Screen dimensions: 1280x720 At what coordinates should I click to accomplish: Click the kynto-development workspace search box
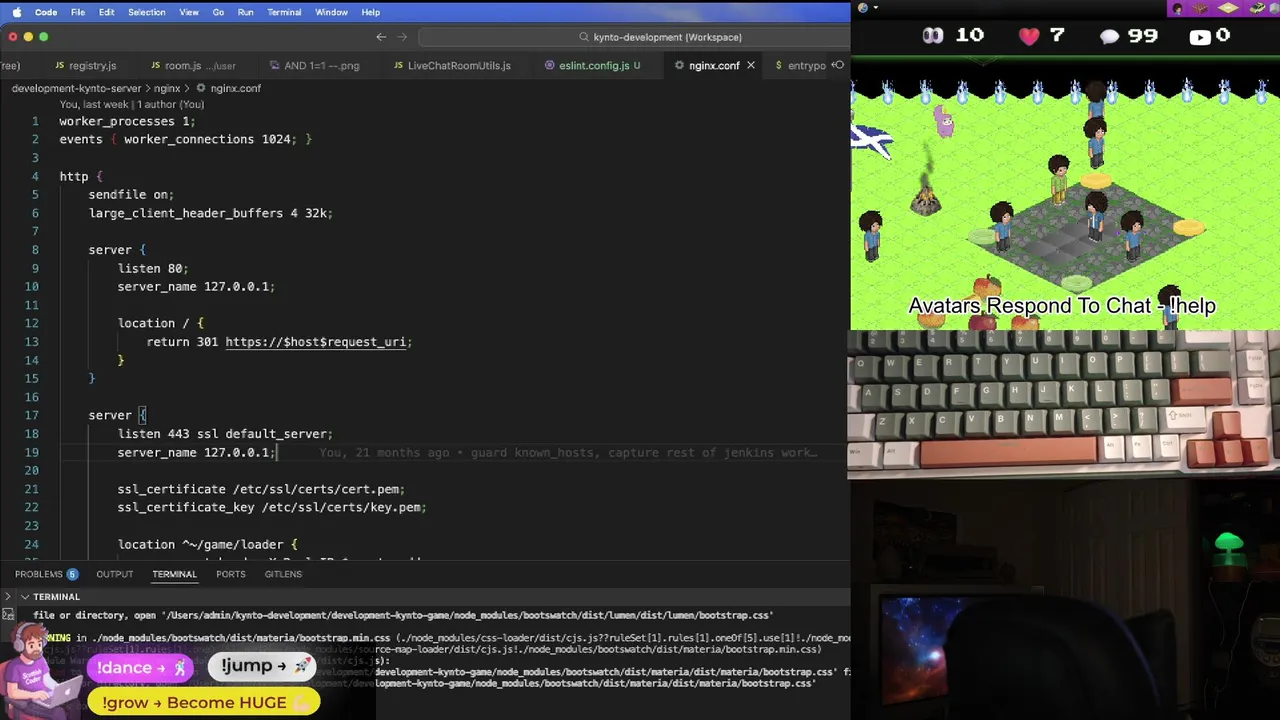(x=633, y=37)
